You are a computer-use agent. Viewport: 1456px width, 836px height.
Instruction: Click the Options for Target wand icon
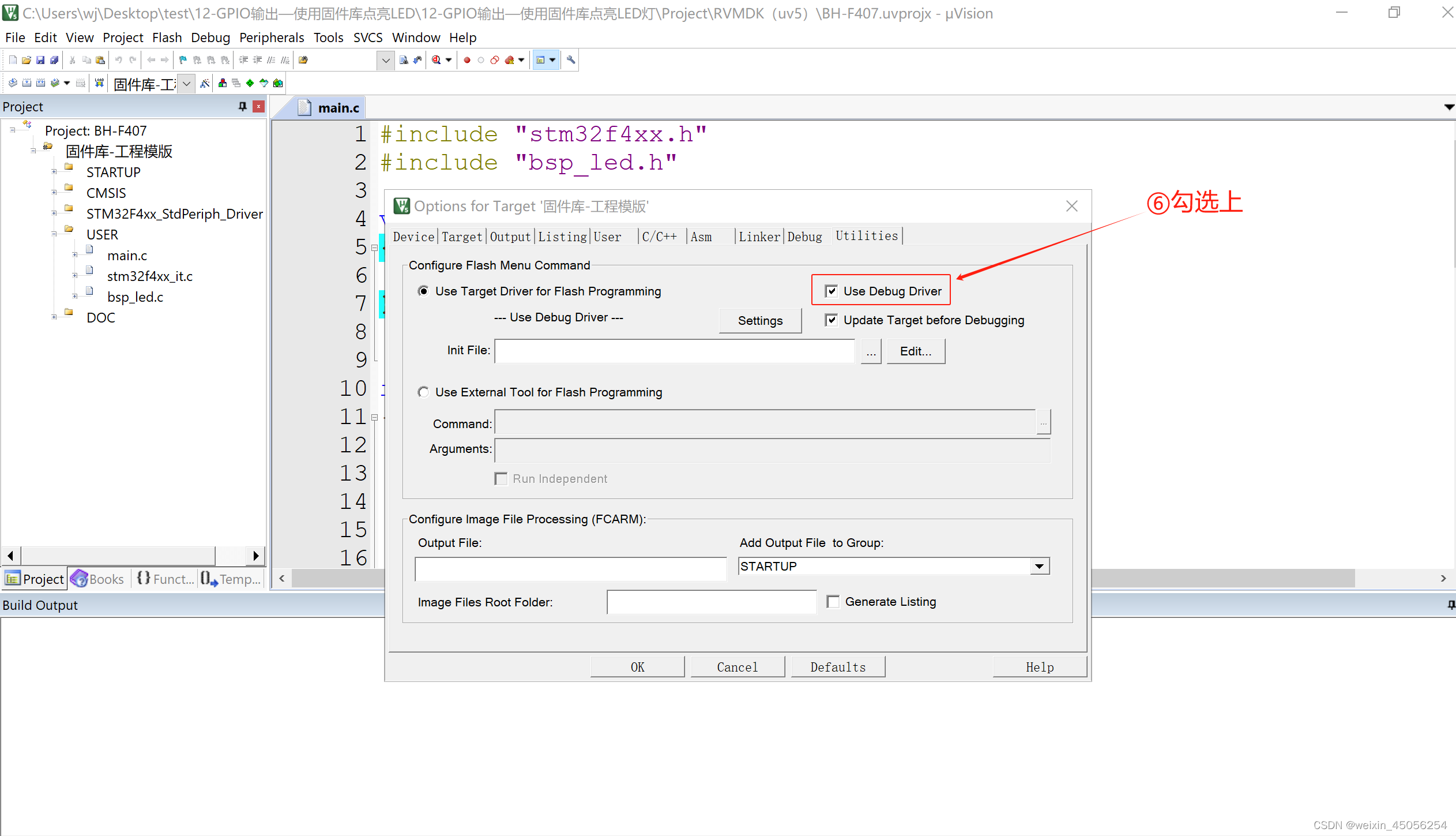coord(205,83)
